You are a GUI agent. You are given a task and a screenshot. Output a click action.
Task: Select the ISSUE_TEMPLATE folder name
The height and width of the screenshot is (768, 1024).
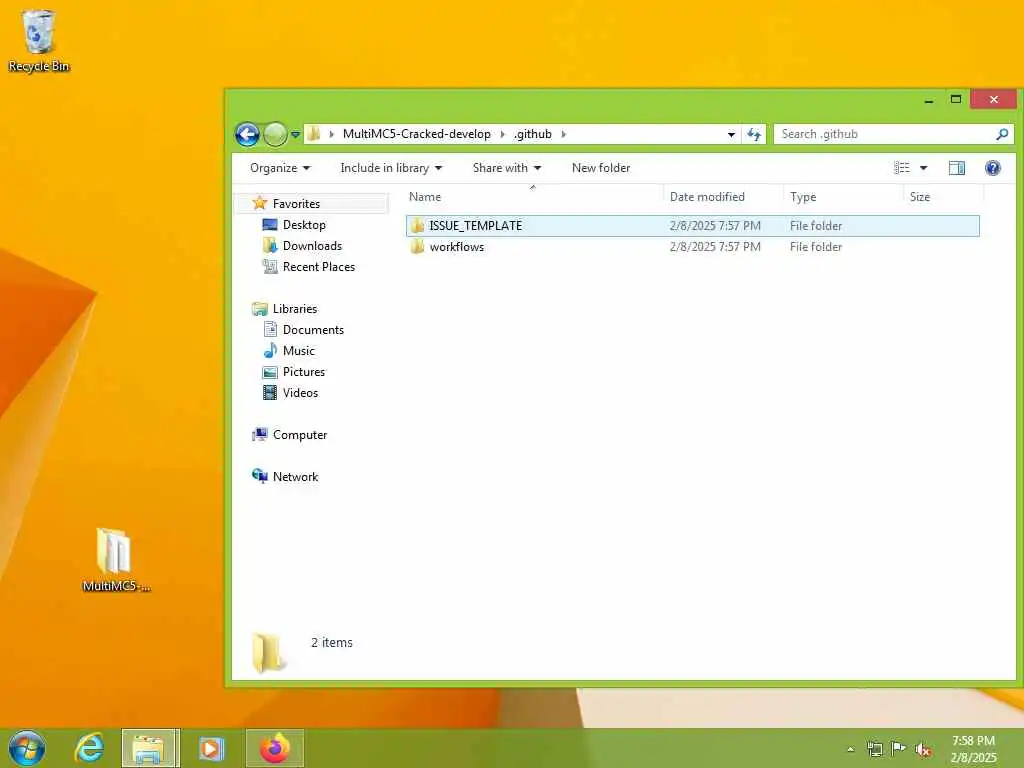475,226
